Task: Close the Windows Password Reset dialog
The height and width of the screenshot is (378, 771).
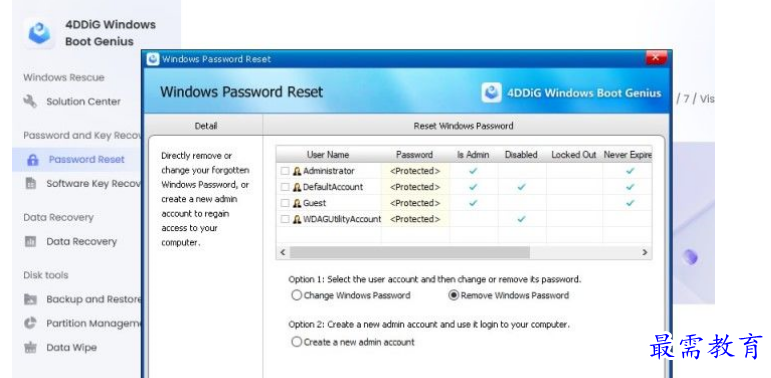Action: tap(655, 58)
